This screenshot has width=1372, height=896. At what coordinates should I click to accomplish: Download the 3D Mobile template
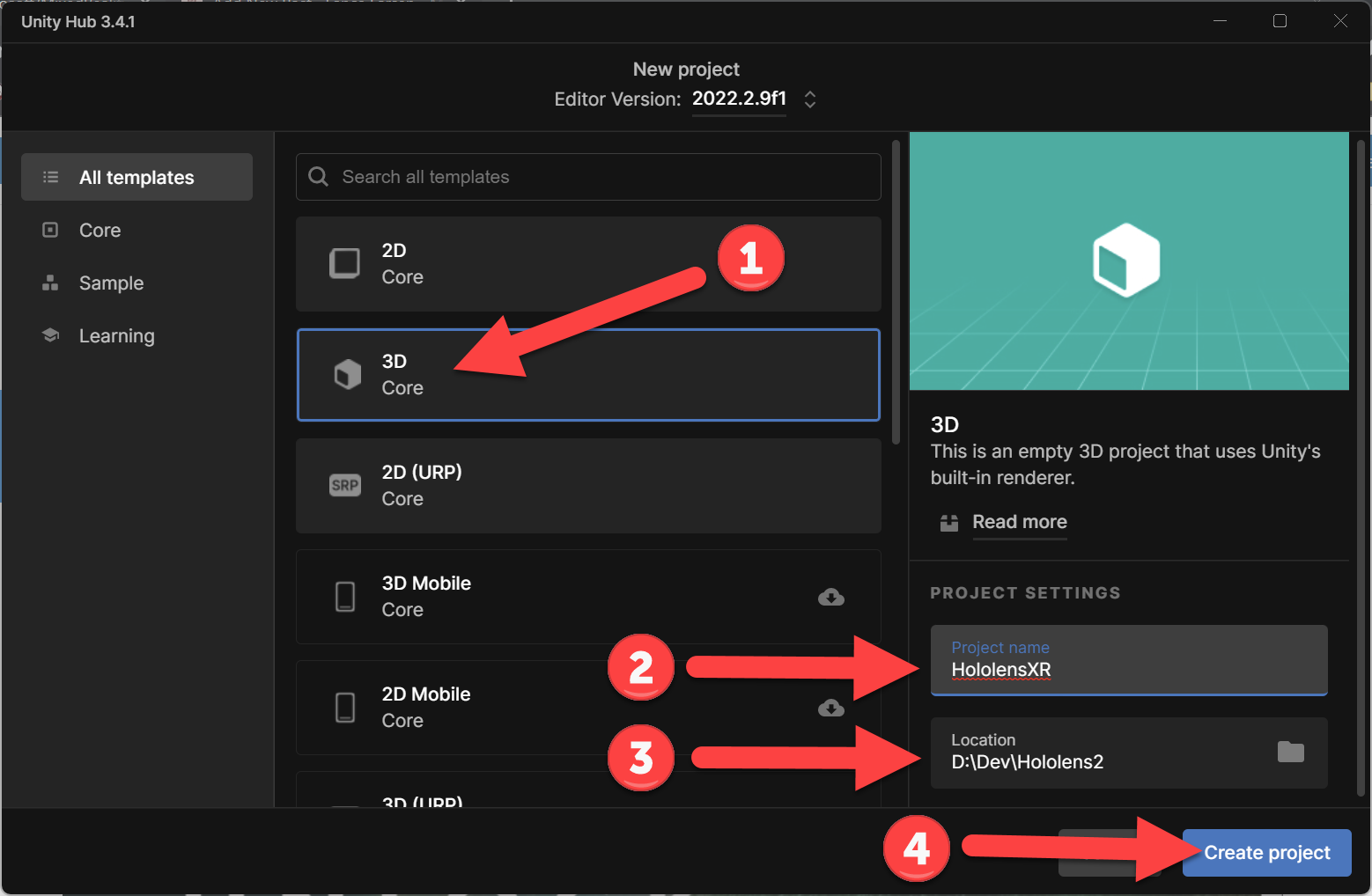click(x=831, y=598)
